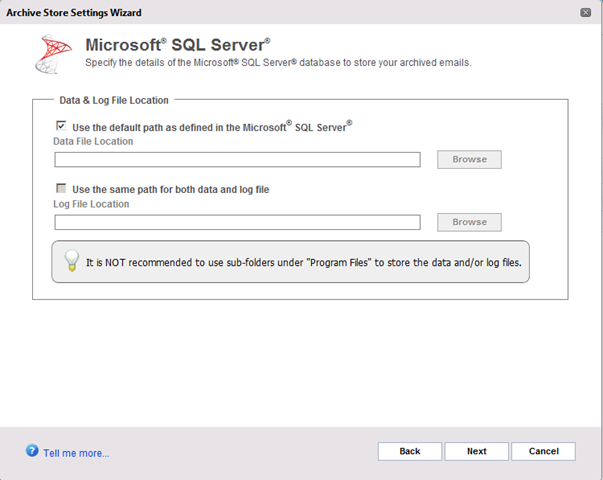Toggle the same path for data and log checkbox
Viewport: 603px width, 480px height.
pos(61,188)
